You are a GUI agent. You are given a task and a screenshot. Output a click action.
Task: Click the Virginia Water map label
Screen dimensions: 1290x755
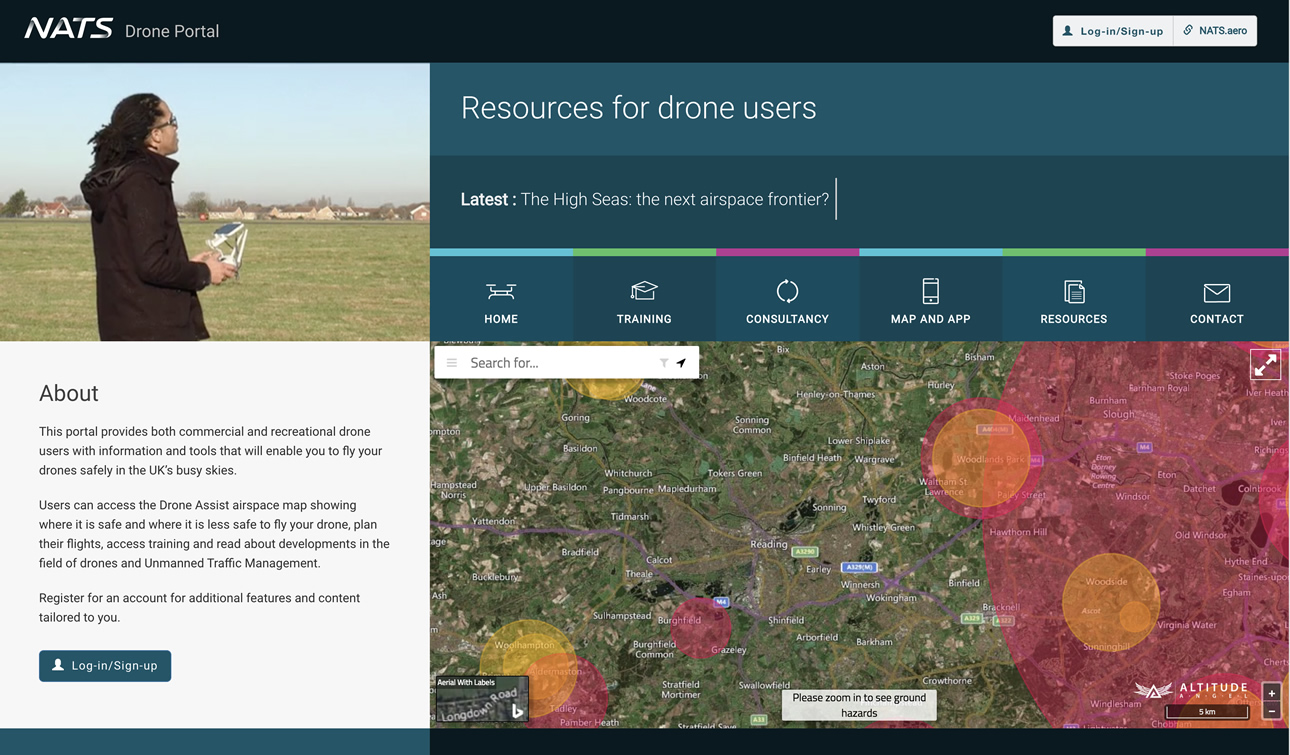1187,625
